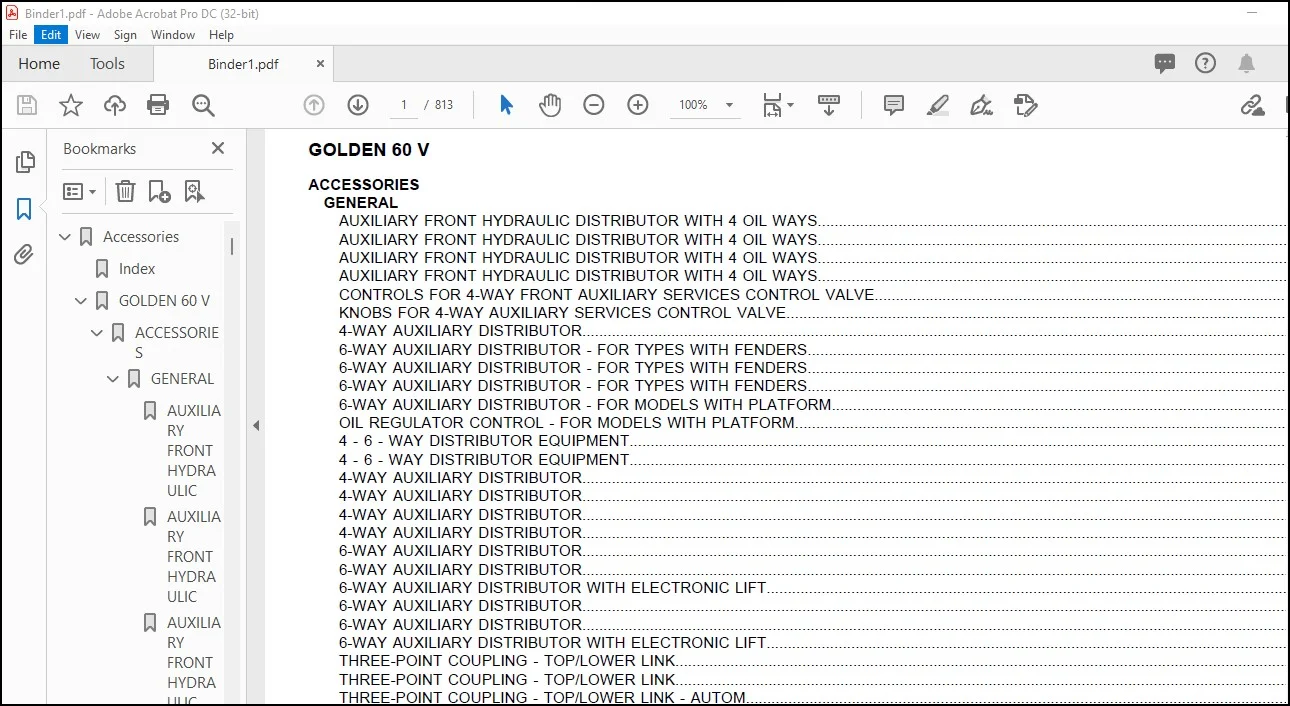
Task: Print the document
Action: (158, 105)
